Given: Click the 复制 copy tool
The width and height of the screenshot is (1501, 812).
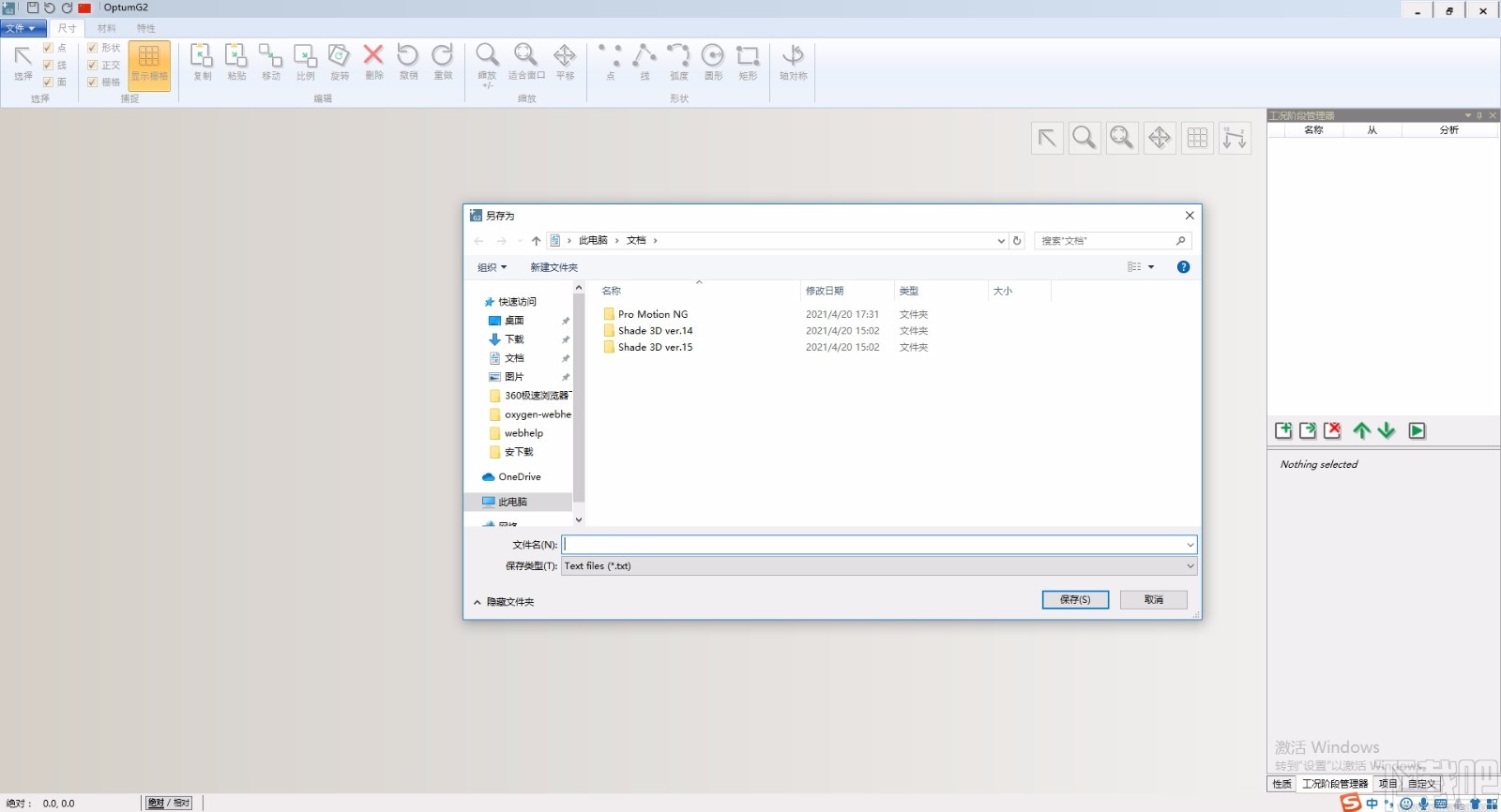Looking at the screenshot, I should pos(202,63).
